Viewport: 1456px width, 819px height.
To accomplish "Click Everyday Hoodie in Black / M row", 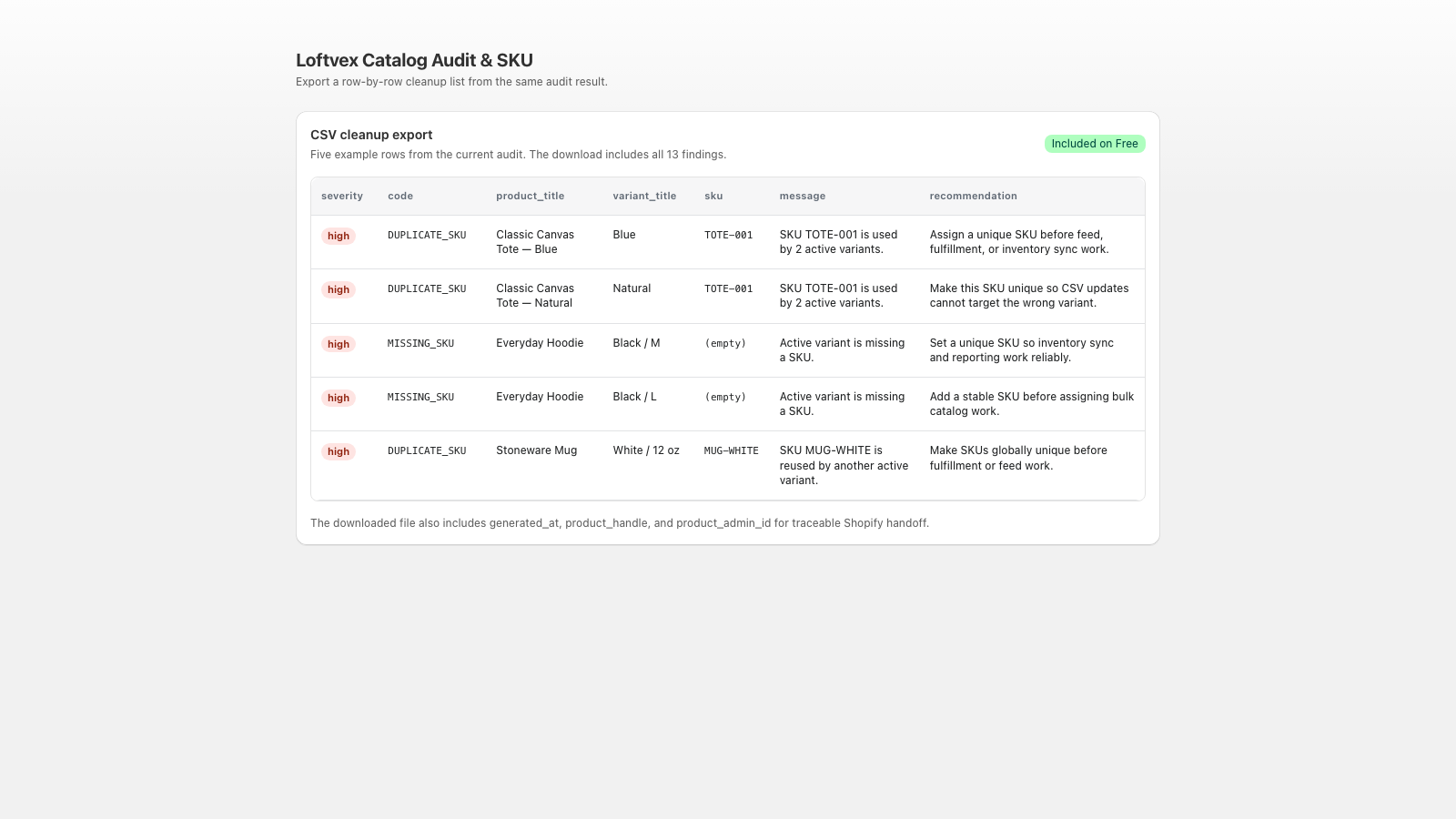I will coord(540,343).
